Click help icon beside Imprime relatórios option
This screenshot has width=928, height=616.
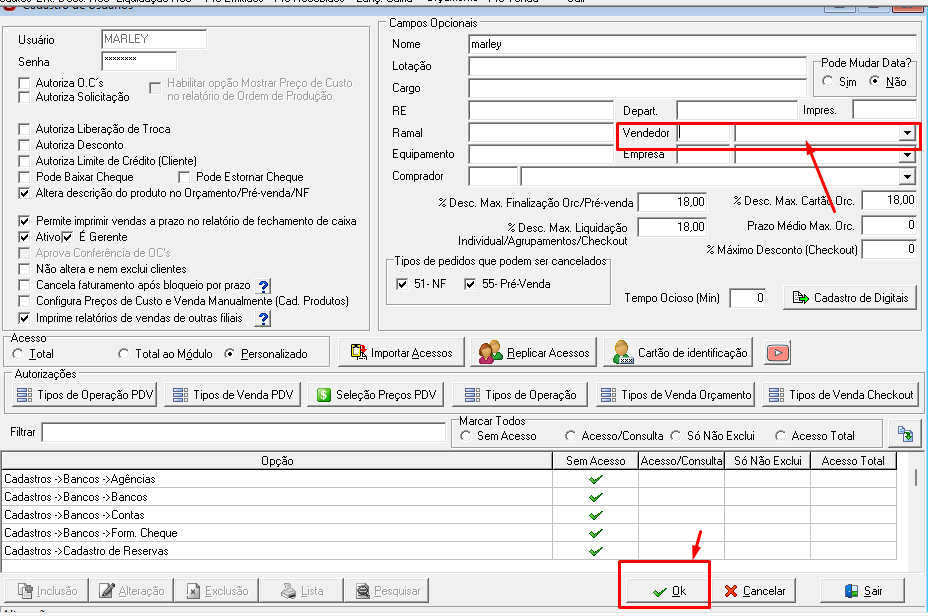point(263,318)
